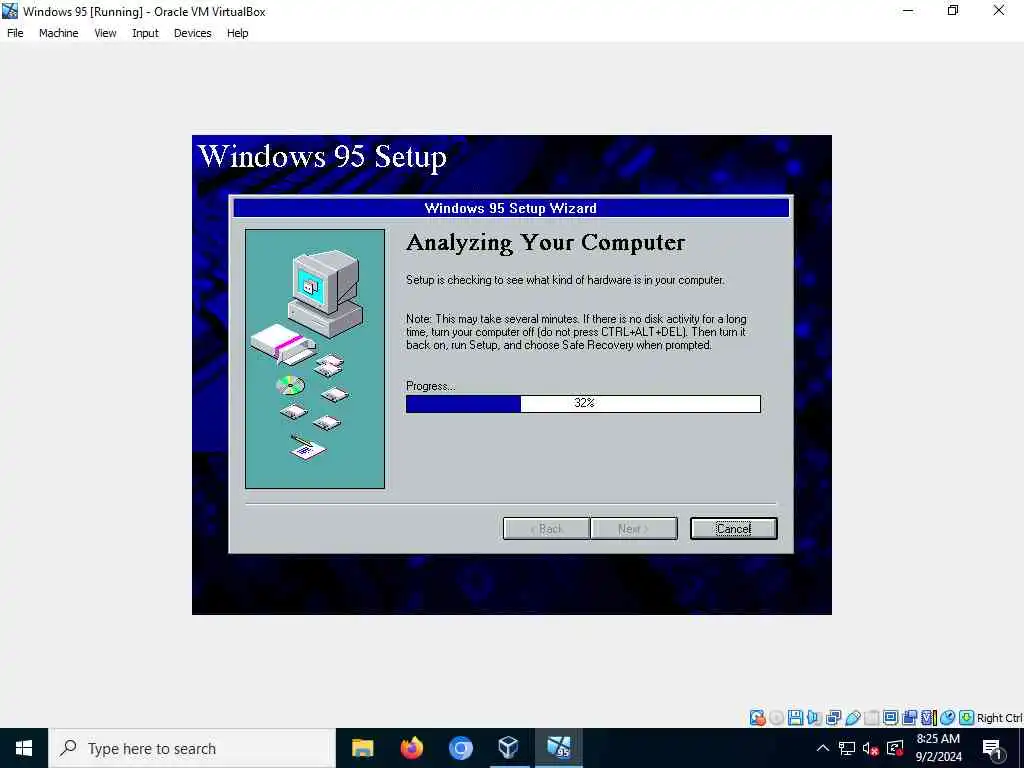Click the mouse integration indicator icon

(948, 718)
